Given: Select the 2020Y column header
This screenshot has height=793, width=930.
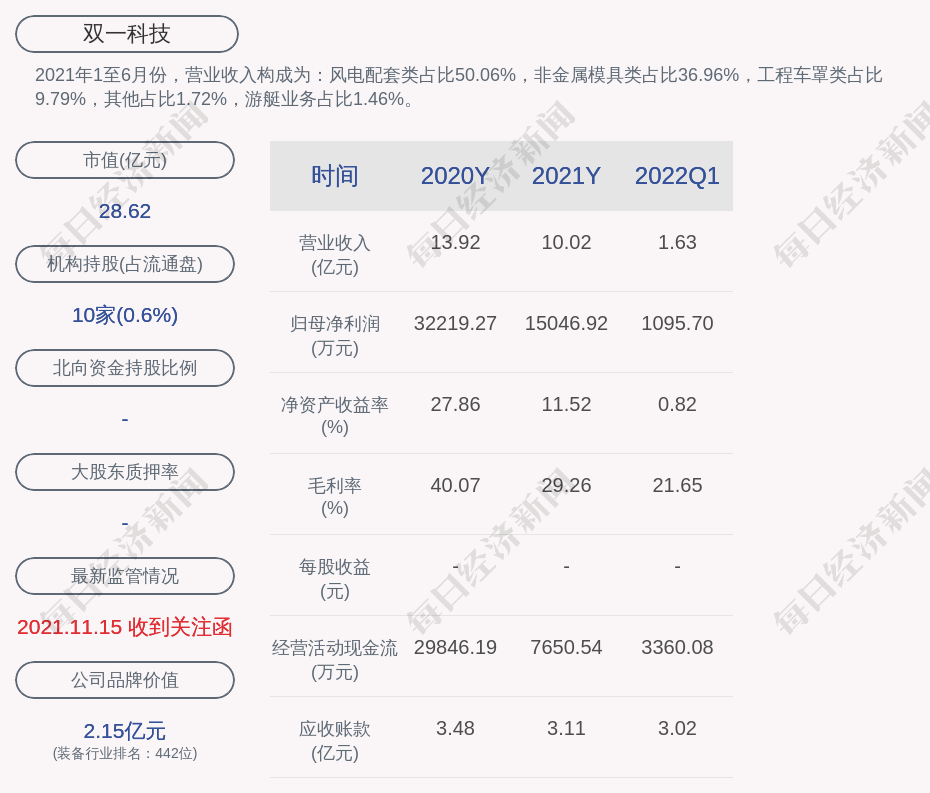Looking at the screenshot, I should [x=455, y=176].
